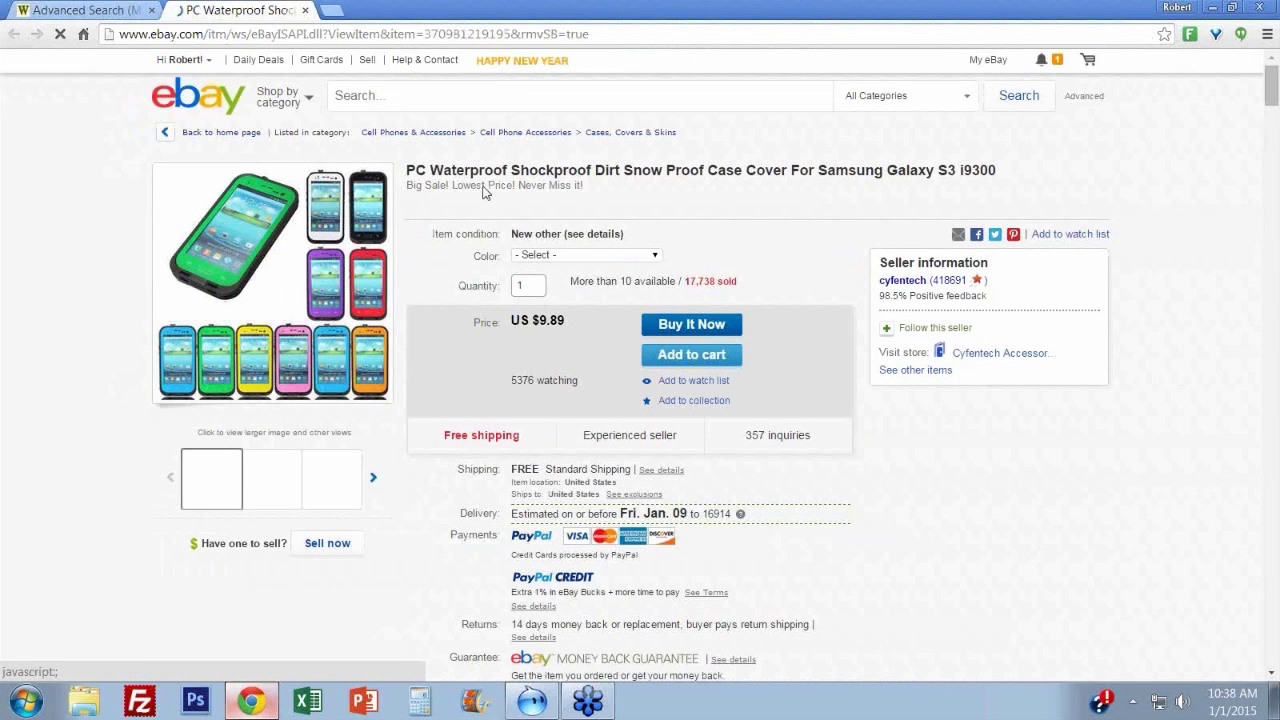Click the Quantity input field
The image size is (1280, 720).
(x=528, y=285)
